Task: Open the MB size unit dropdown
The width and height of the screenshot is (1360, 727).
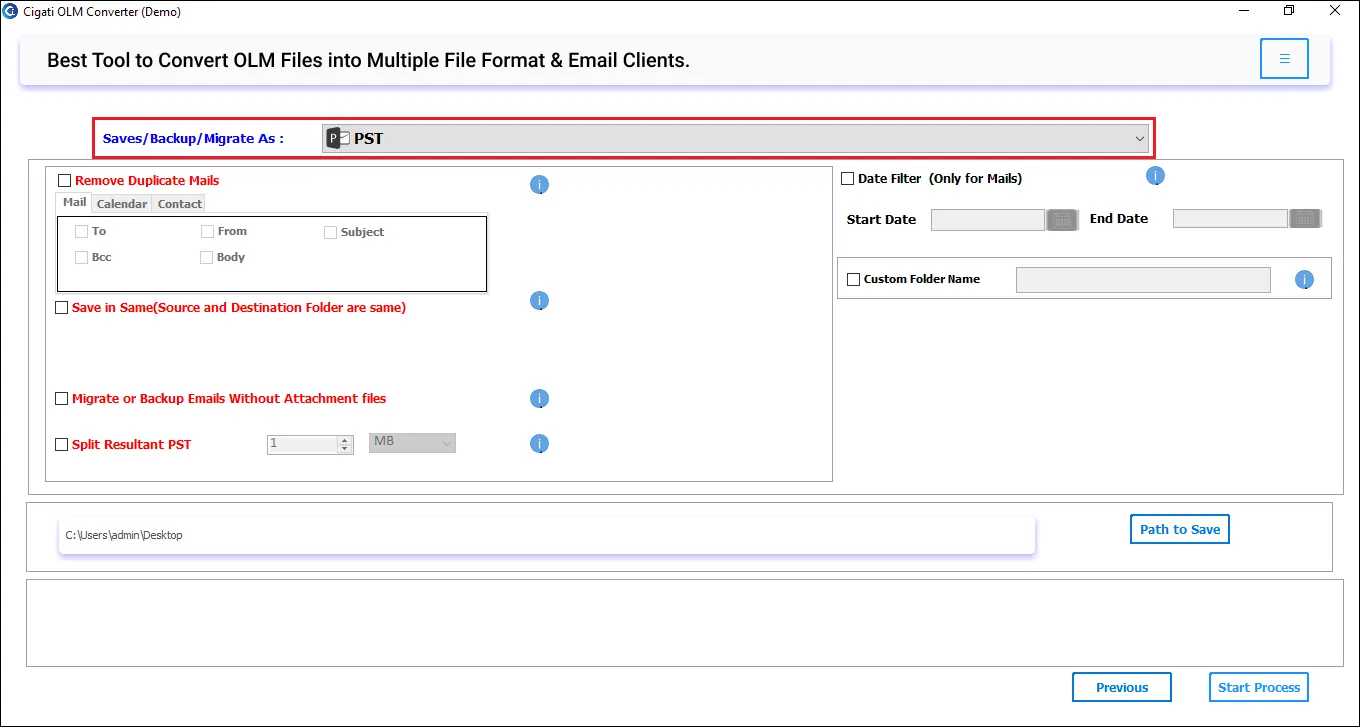Action: (x=412, y=442)
